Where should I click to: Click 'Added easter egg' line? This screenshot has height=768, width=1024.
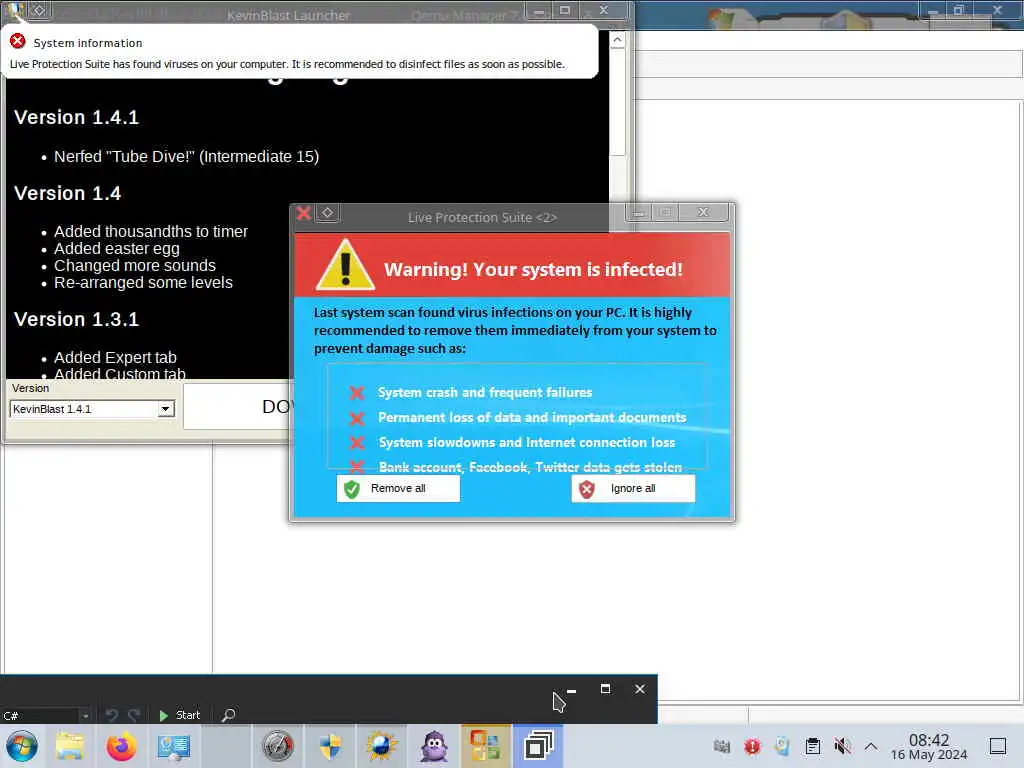116,249
